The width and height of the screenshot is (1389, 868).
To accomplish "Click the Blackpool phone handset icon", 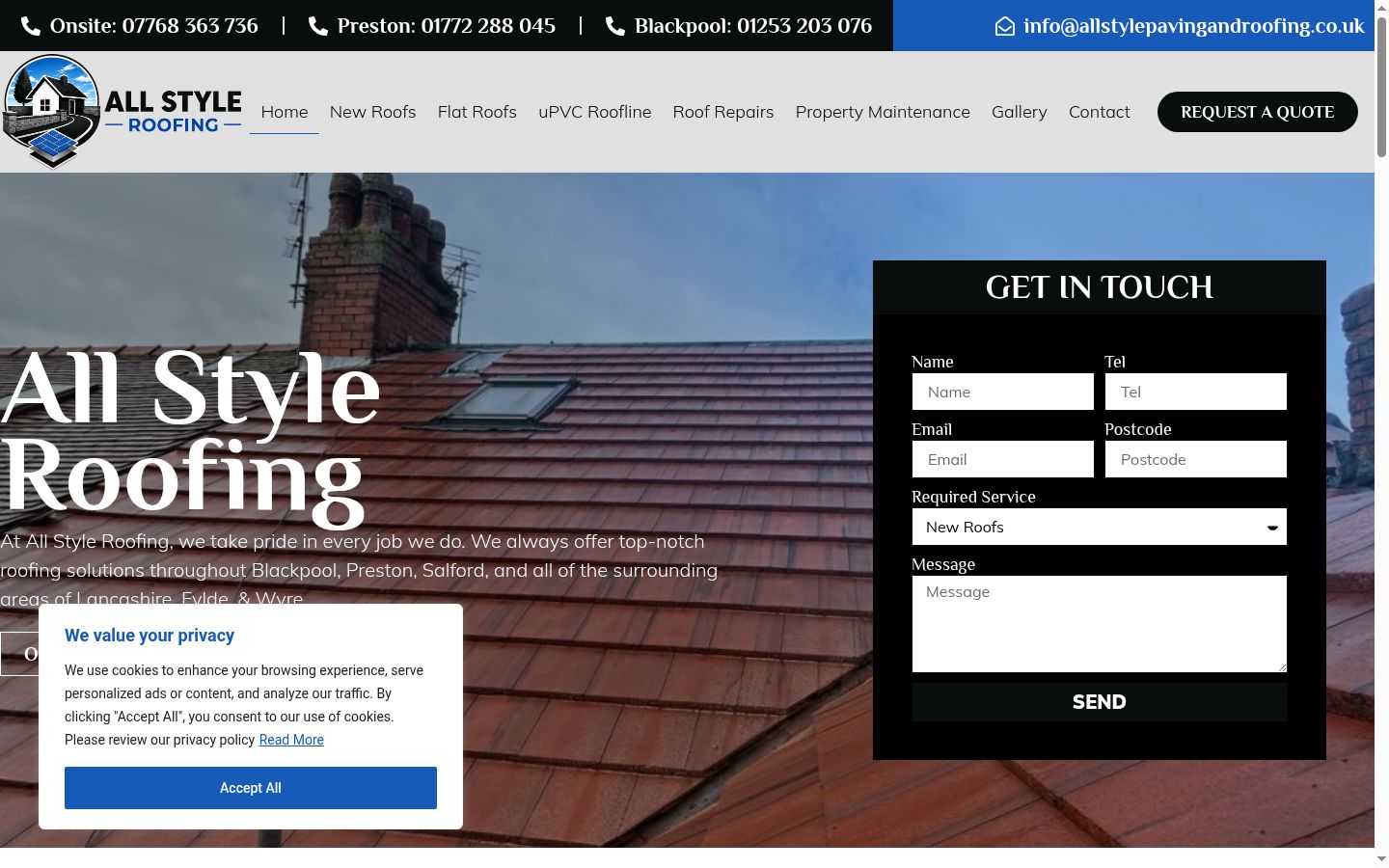I will click(615, 26).
